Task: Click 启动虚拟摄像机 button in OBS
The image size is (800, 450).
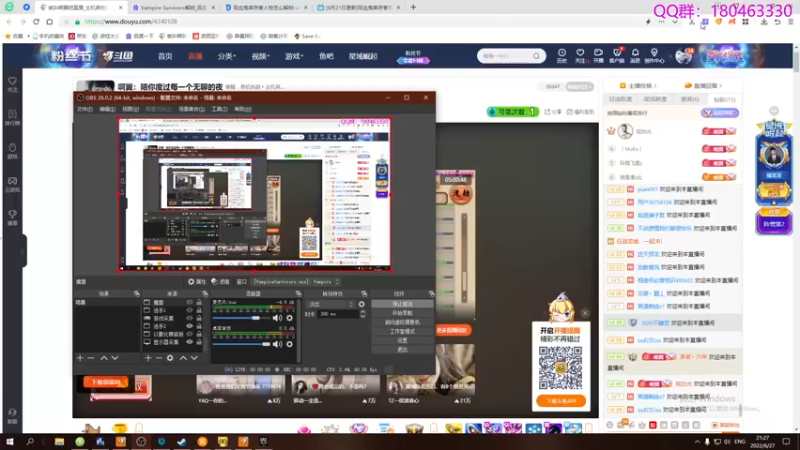Action: [403, 322]
